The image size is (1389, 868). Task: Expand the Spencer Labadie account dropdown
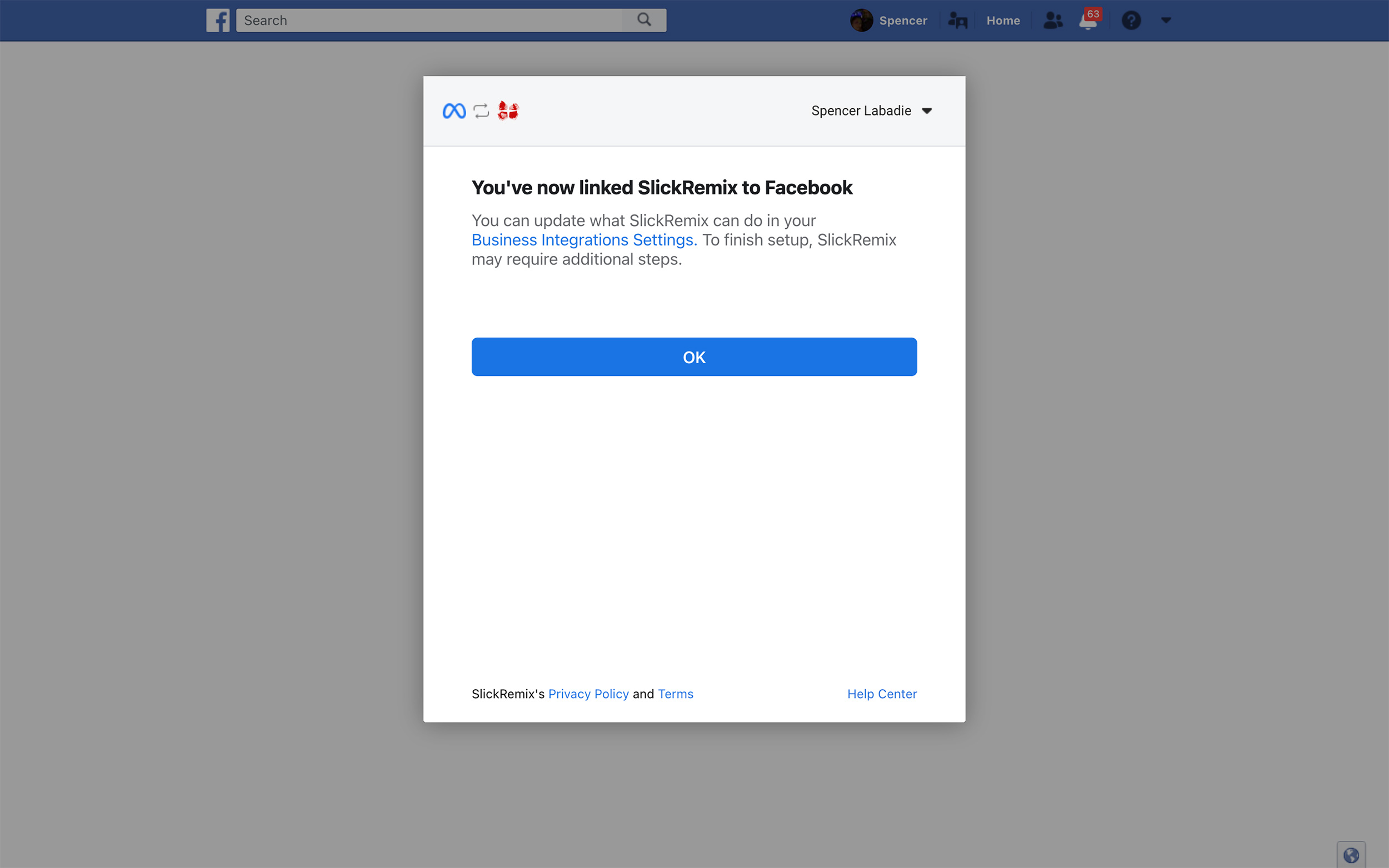[872, 111]
